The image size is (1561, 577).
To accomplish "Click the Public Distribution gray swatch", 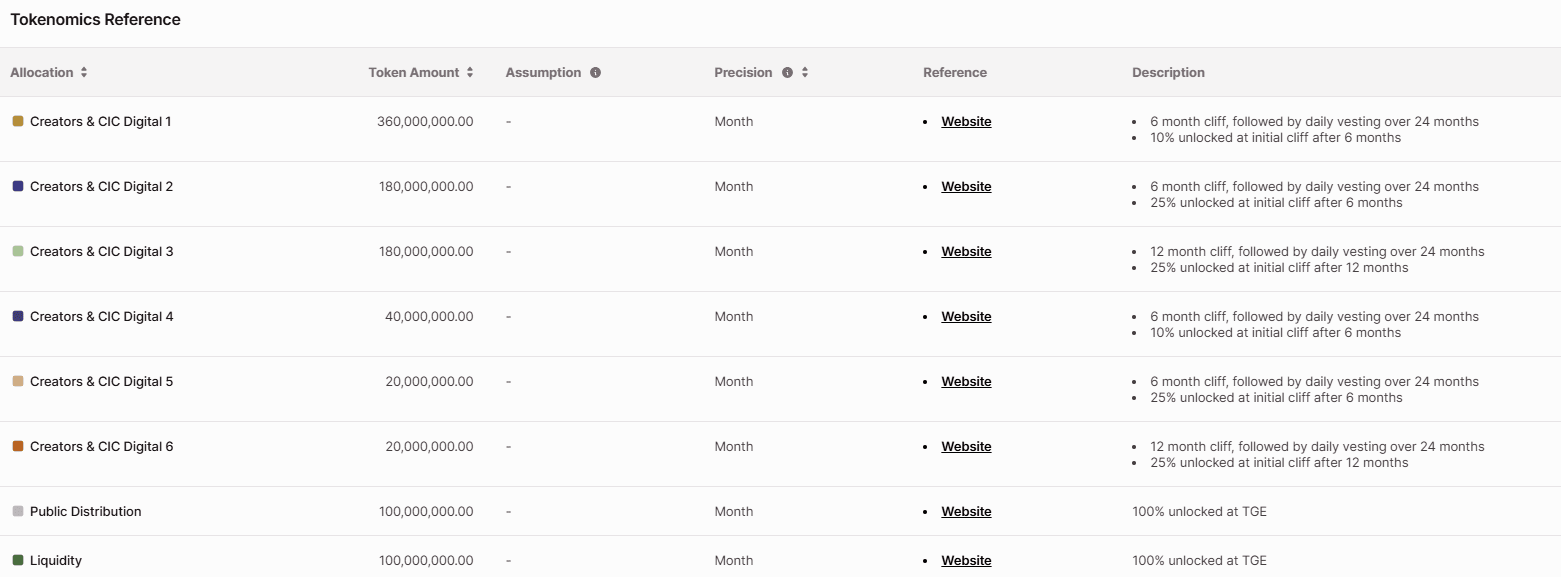I will (18, 511).
